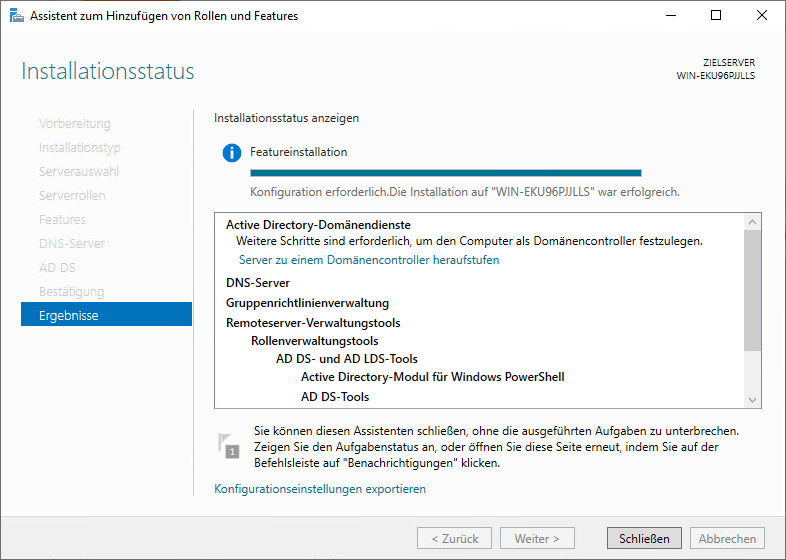Close the wizard window with X
This screenshot has width=786, height=560.
761,16
